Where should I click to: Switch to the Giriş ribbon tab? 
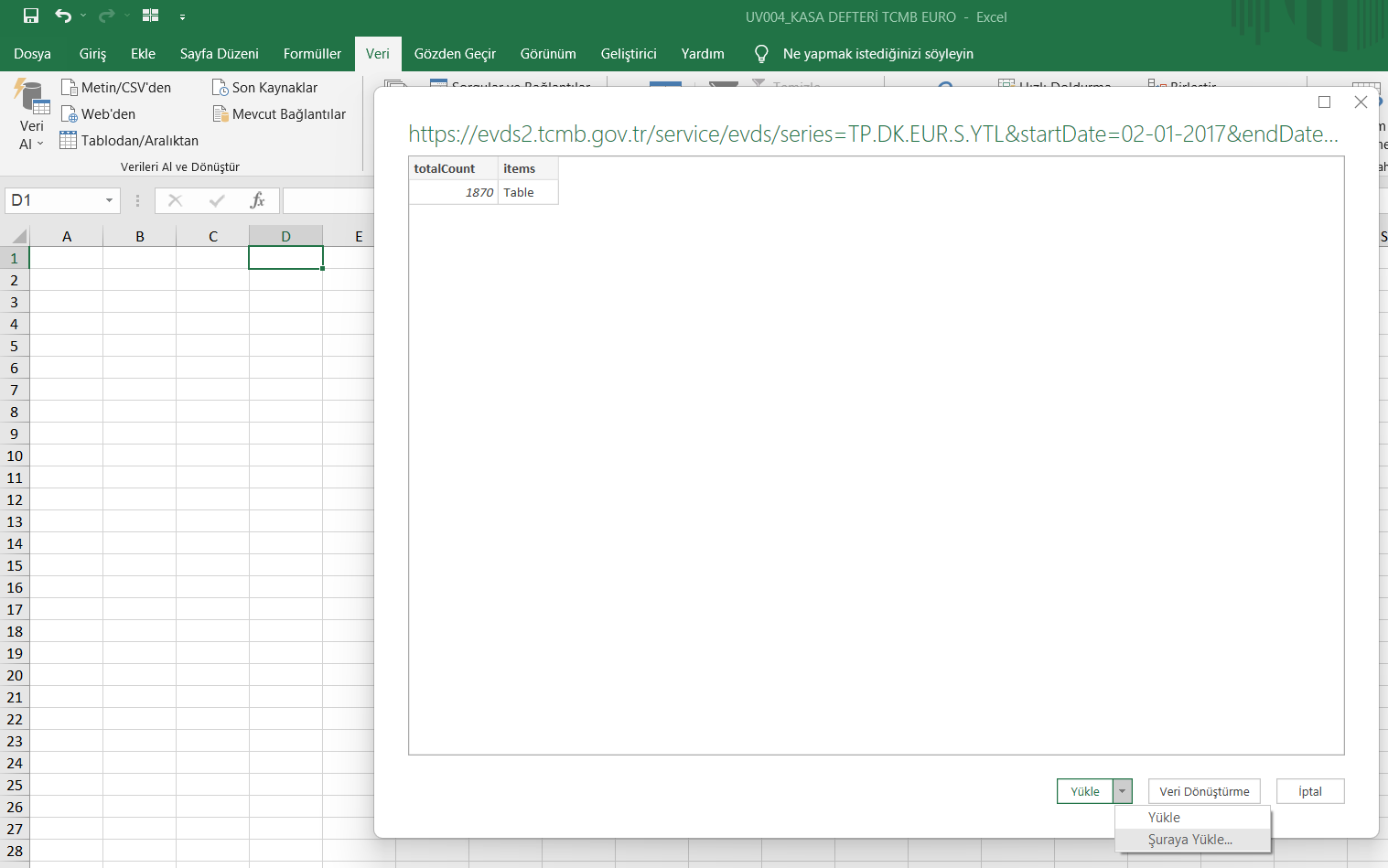(92, 54)
